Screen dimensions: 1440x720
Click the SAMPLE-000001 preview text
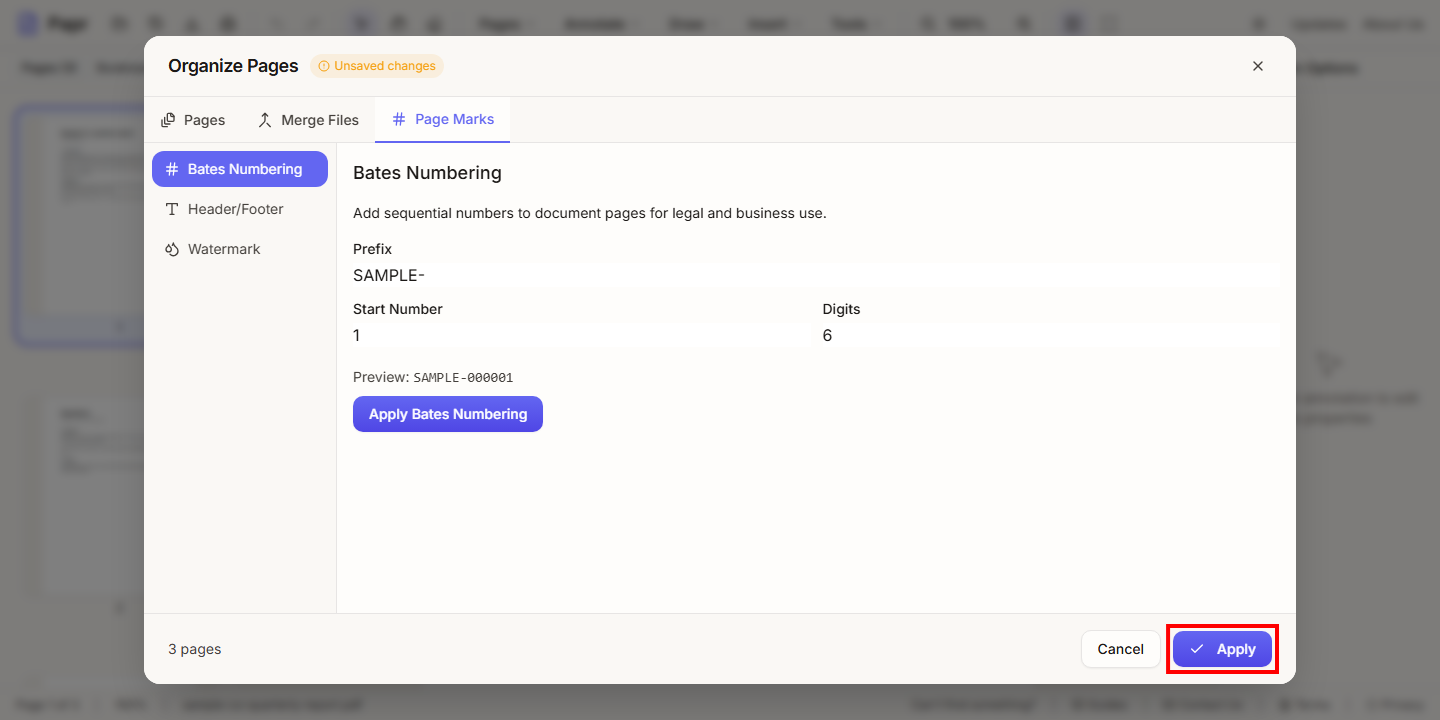pyautogui.click(x=463, y=378)
